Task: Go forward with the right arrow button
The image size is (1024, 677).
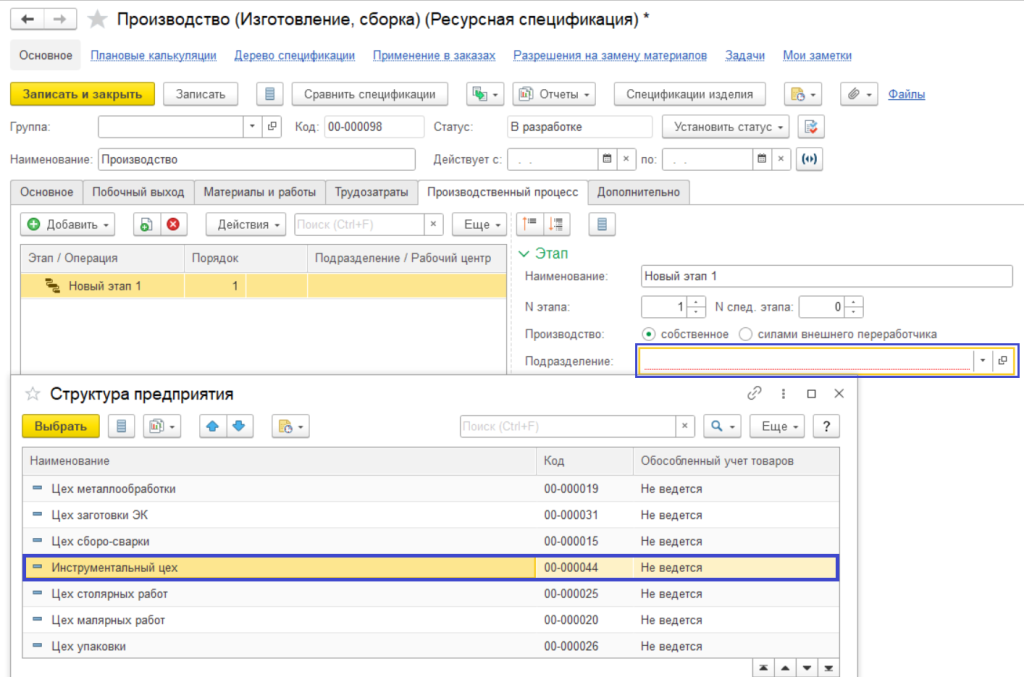Action: tap(59, 19)
